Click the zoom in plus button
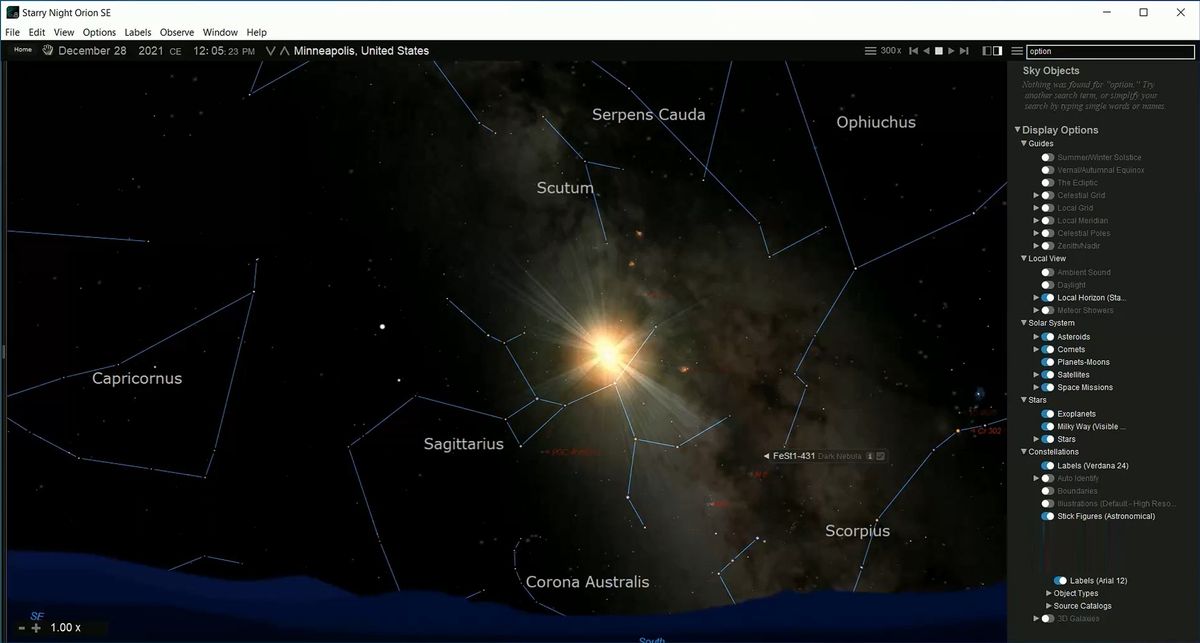The height and width of the screenshot is (643, 1200). (x=36, y=628)
